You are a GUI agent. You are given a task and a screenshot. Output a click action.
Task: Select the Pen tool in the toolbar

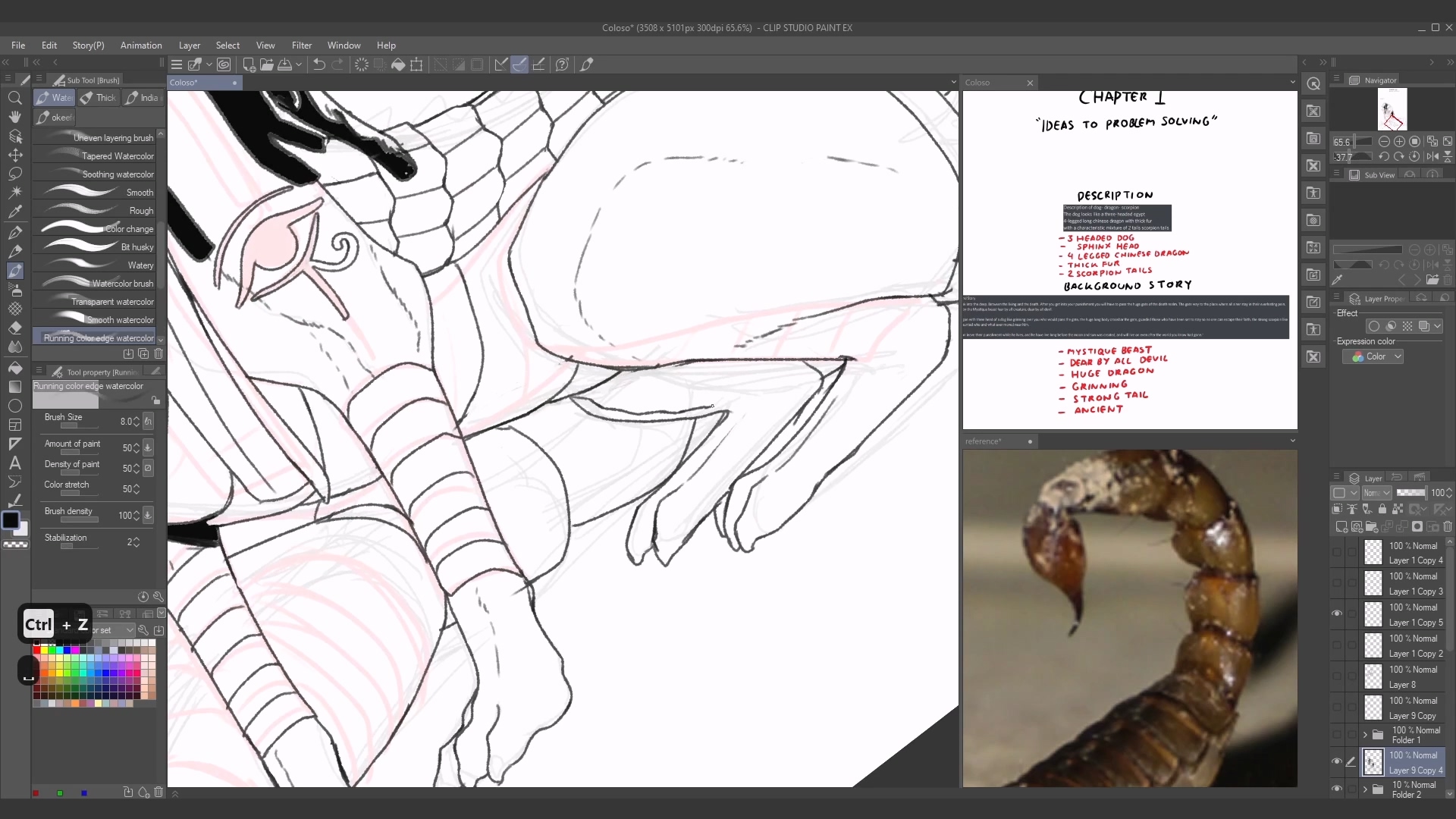pyautogui.click(x=14, y=232)
